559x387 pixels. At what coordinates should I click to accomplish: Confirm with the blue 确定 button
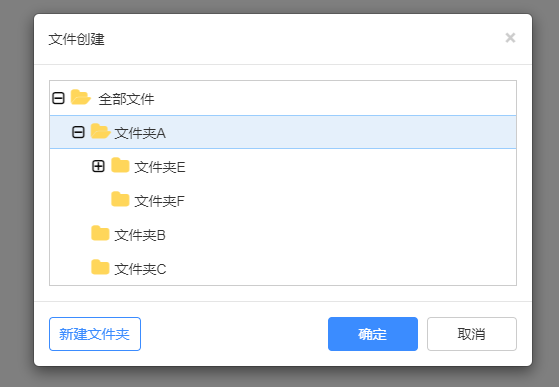pos(373,334)
